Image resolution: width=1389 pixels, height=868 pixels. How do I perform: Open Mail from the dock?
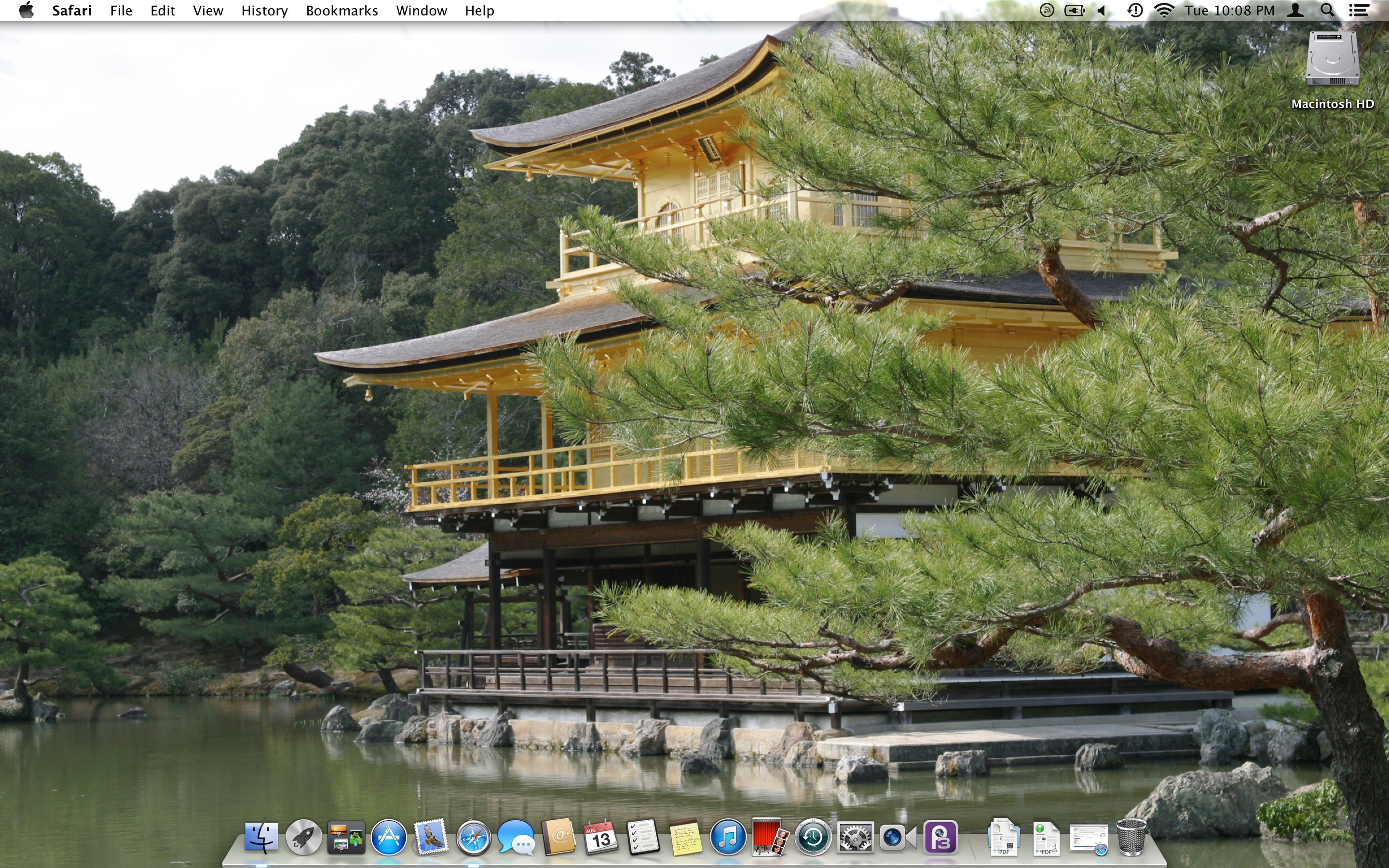(x=431, y=837)
